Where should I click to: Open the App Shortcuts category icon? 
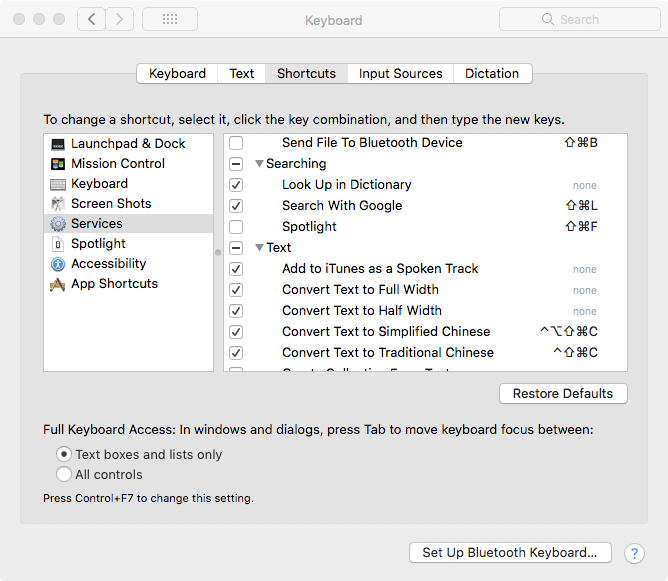click(58, 284)
